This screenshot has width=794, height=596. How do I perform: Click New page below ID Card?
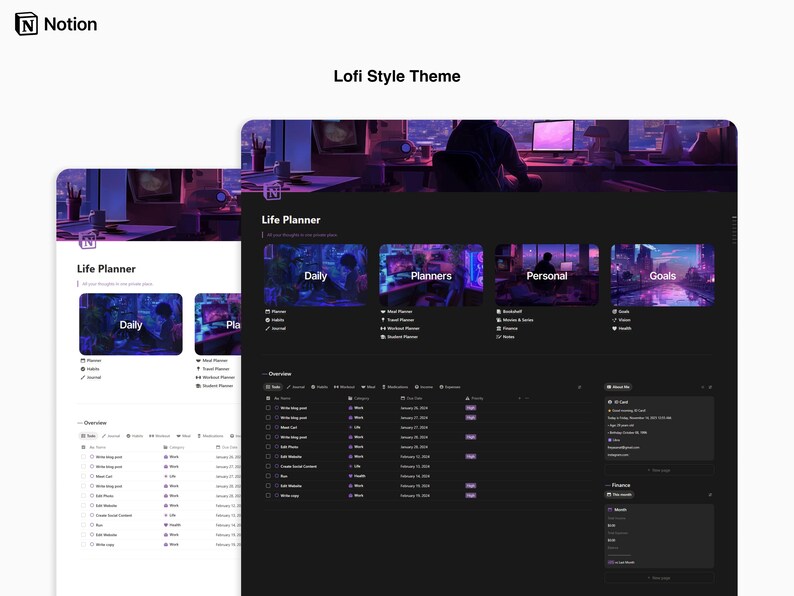click(x=659, y=470)
